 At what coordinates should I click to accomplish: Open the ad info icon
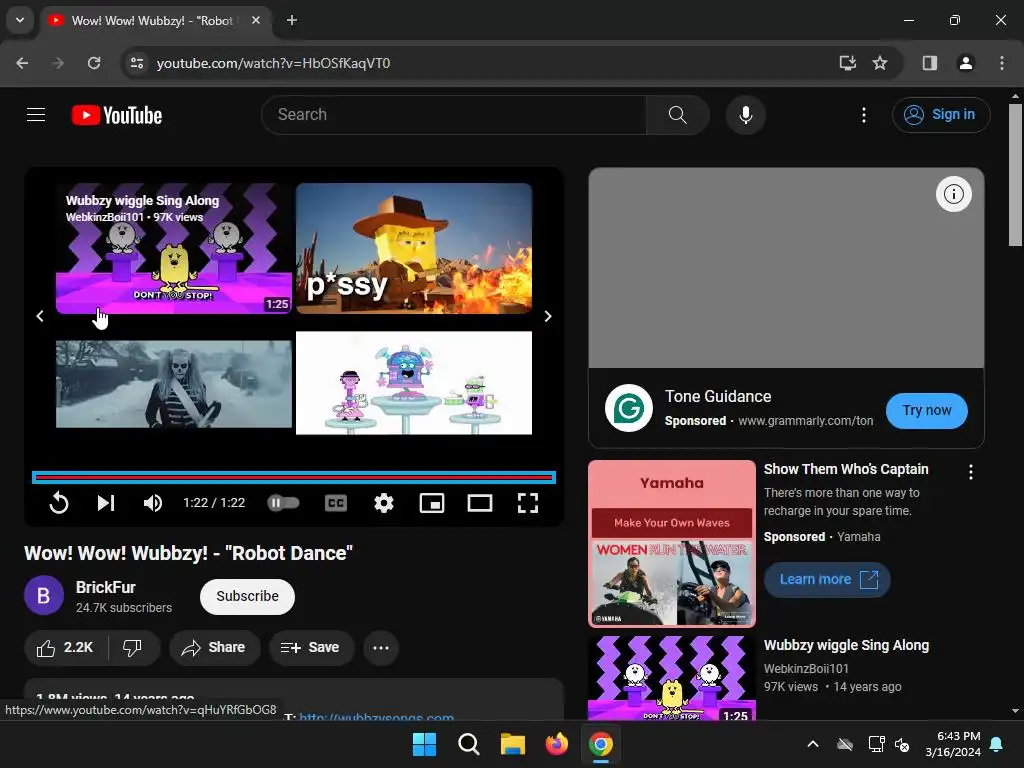[953, 194]
